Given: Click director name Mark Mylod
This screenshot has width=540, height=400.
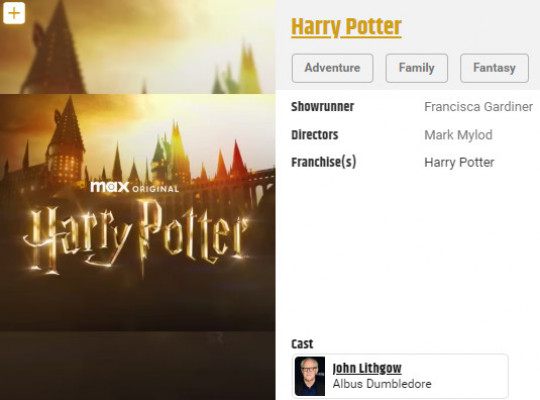Looking at the screenshot, I should coord(458,135).
